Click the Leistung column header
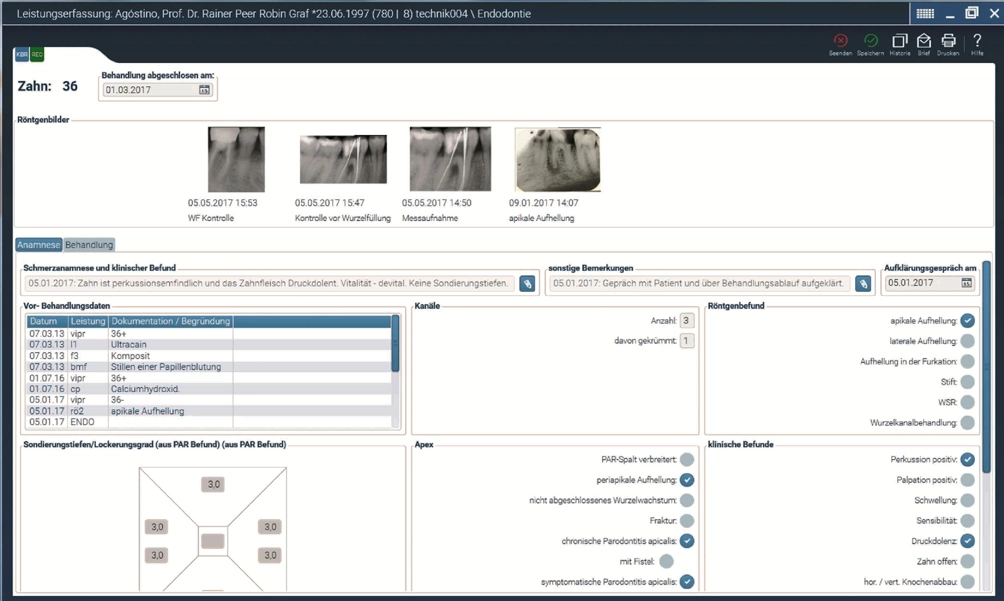The image size is (1004, 601). 88,321
